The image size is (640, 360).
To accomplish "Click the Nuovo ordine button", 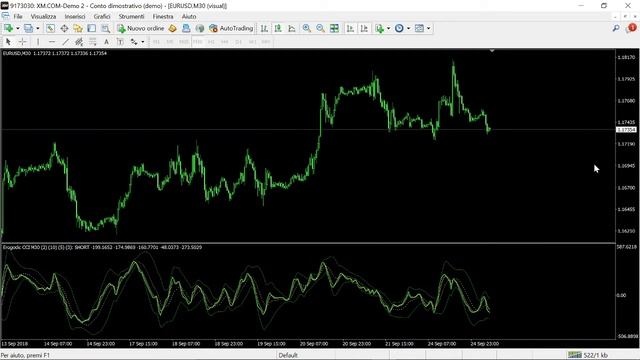I will pyautogui.click(x=140, y=28).
